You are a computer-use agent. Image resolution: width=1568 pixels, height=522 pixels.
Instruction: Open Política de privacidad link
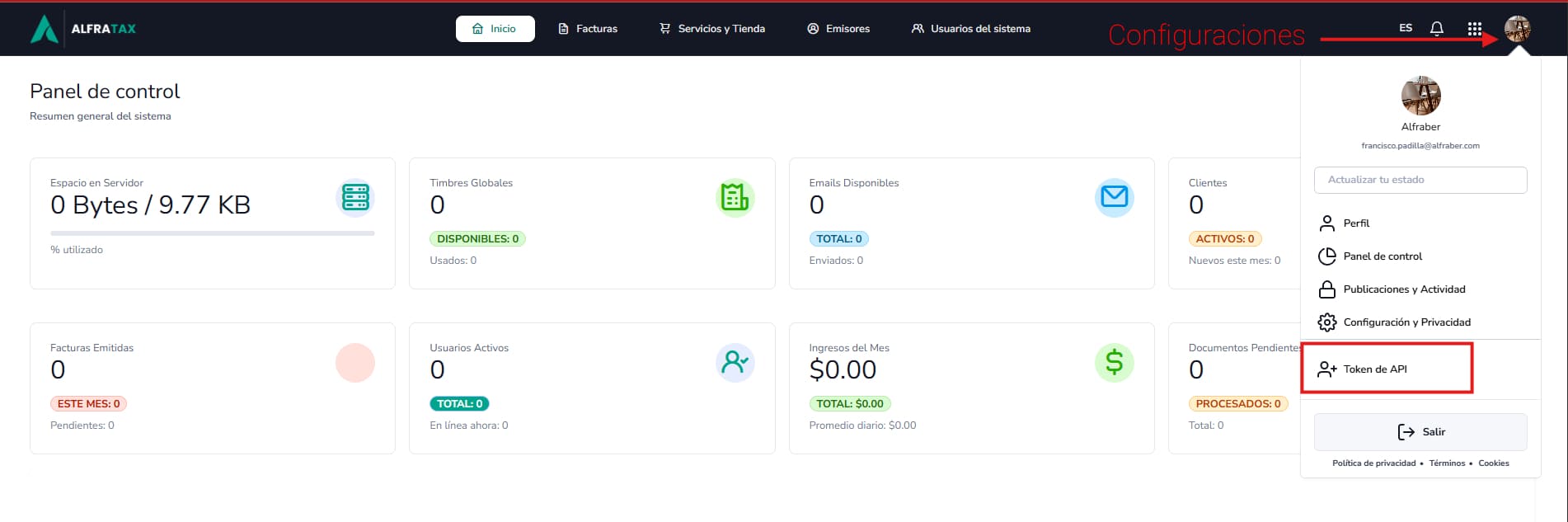click(1373, 463)
